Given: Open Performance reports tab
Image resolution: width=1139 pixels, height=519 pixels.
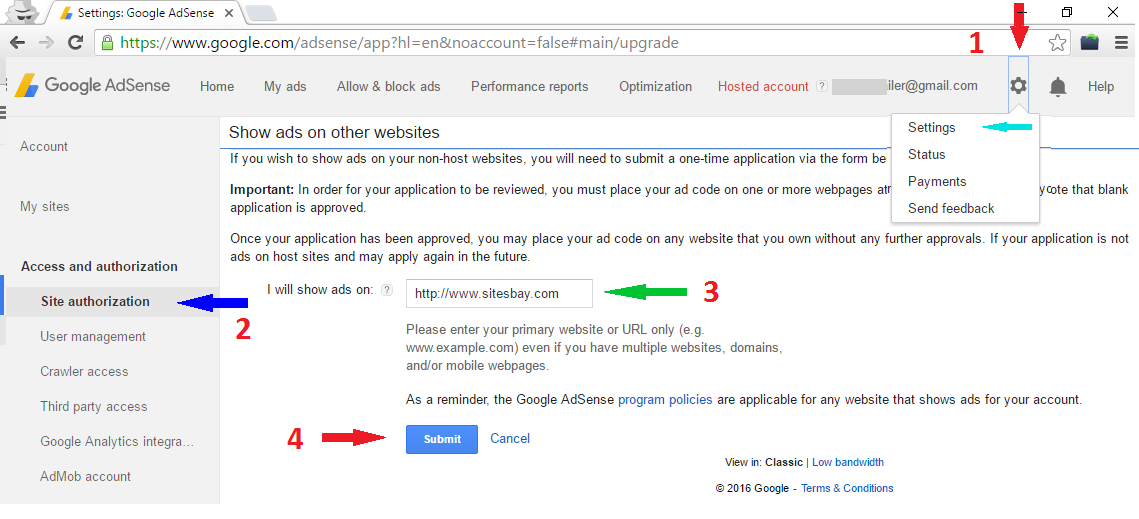Looking at the screenshot, I should (530, 86).
